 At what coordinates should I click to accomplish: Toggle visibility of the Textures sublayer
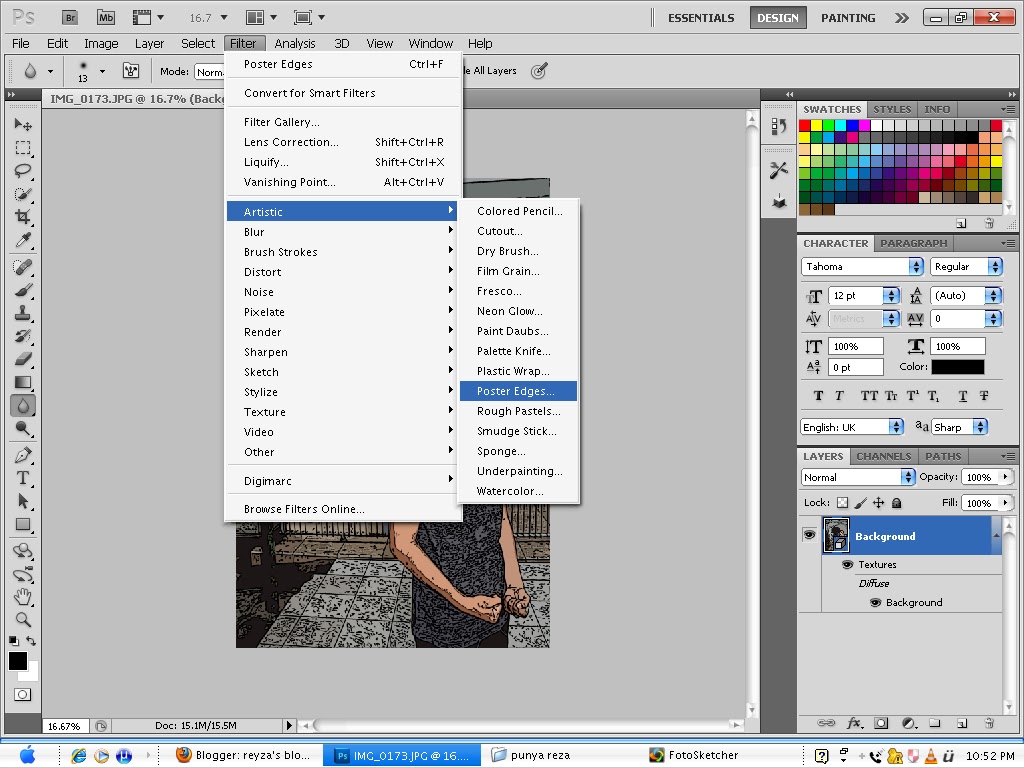(x=848, y=564)
